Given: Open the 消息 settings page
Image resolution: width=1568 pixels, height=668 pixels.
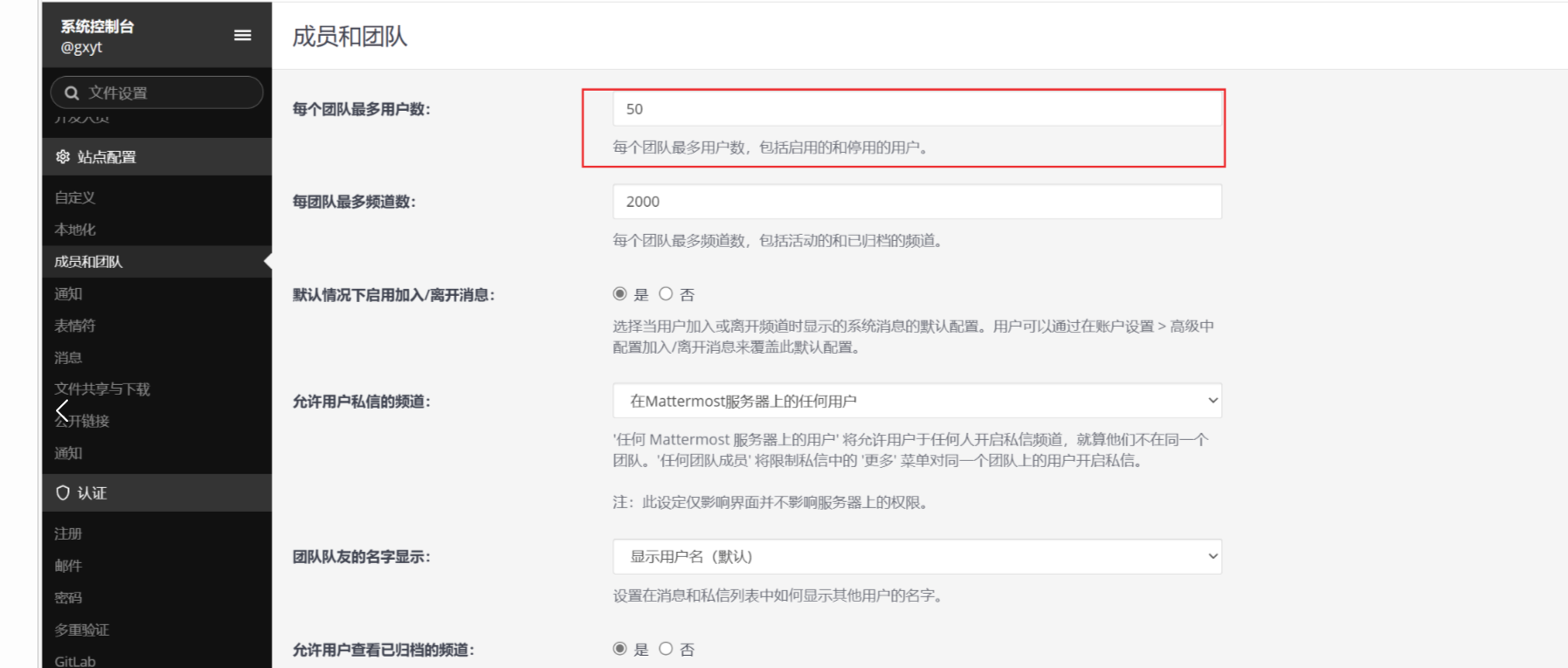Looking at the screenshot, I should click(x=68, y=357).
